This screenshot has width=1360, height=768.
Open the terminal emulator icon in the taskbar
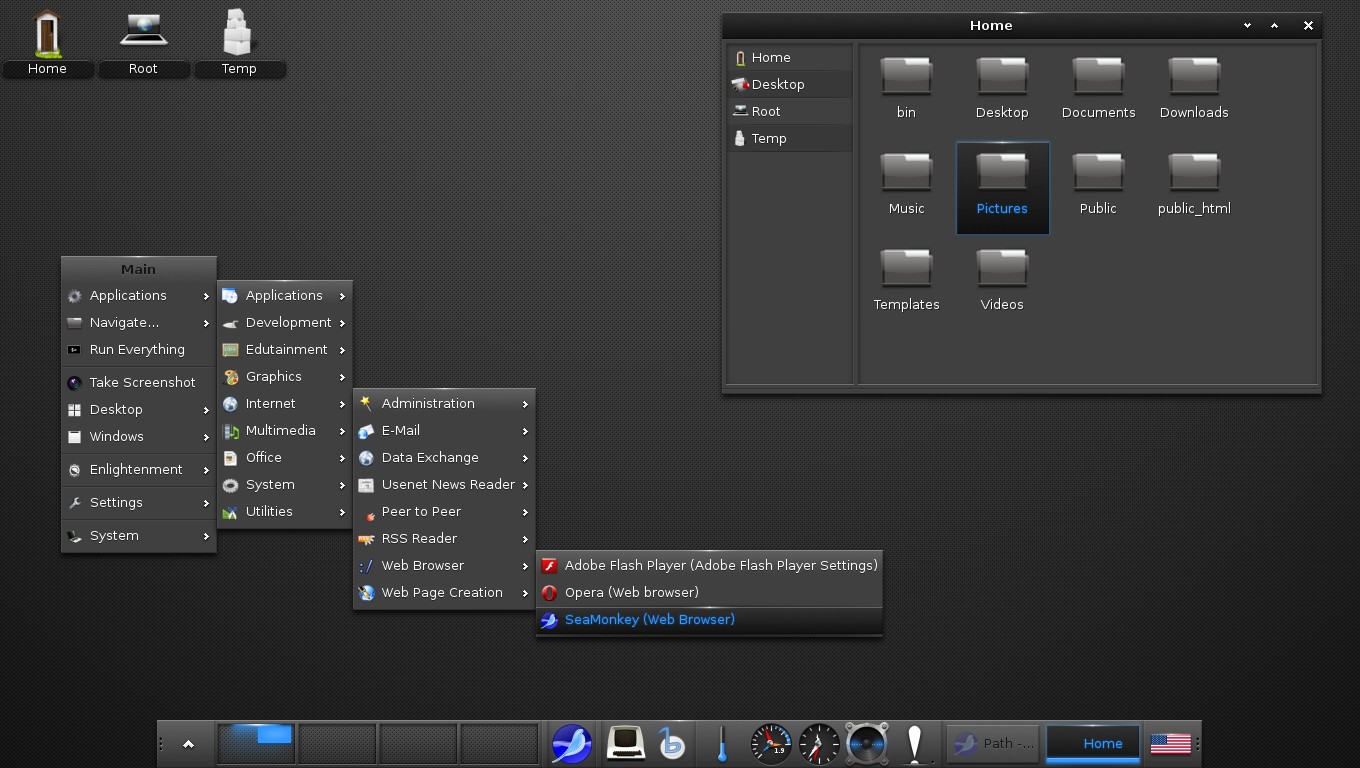pyautogui.click(x=626, y=743)
